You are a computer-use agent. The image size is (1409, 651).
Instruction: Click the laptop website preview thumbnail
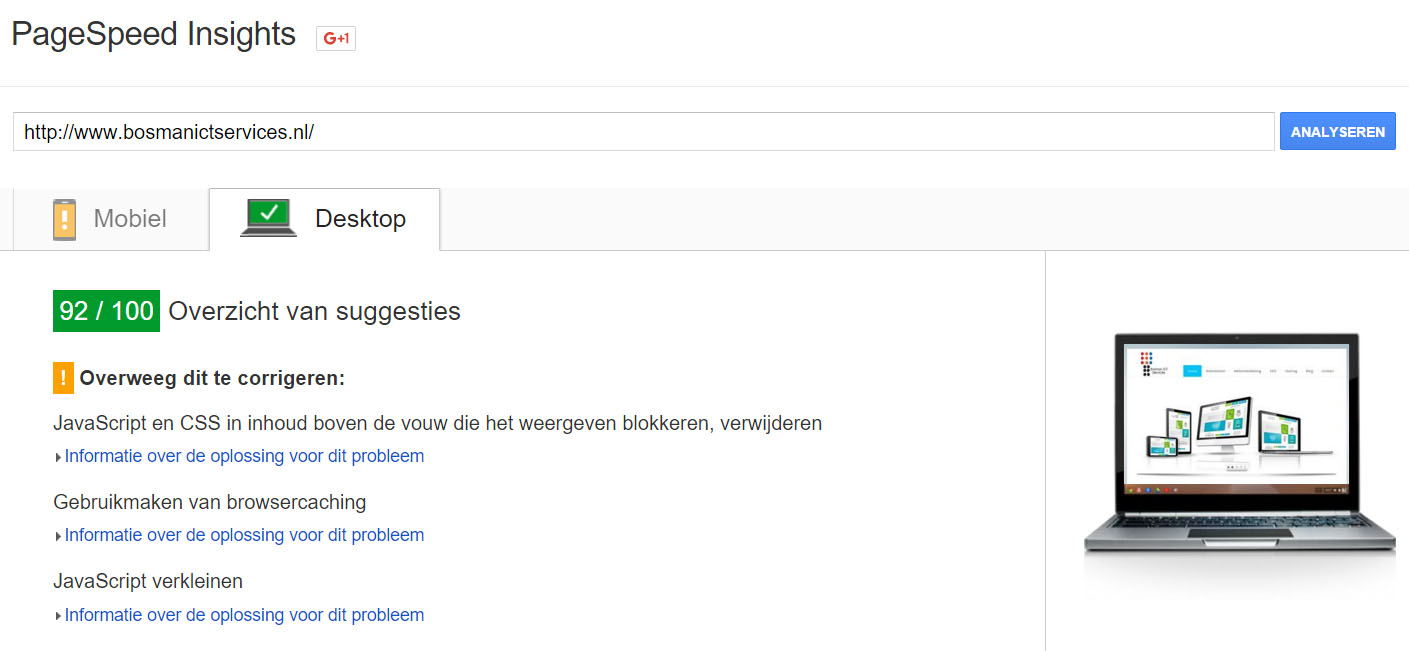click(1239, 445)
